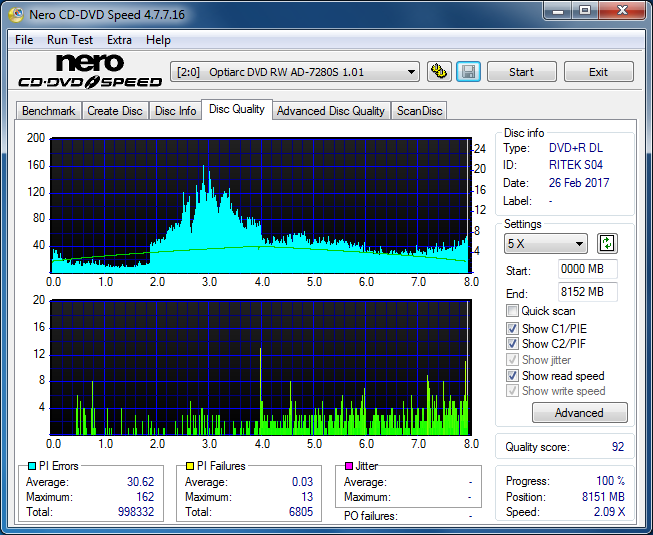
Task: Uncheck Show C1/PIE checkbox
Action: pyautogui.click(x=512, y=328)
